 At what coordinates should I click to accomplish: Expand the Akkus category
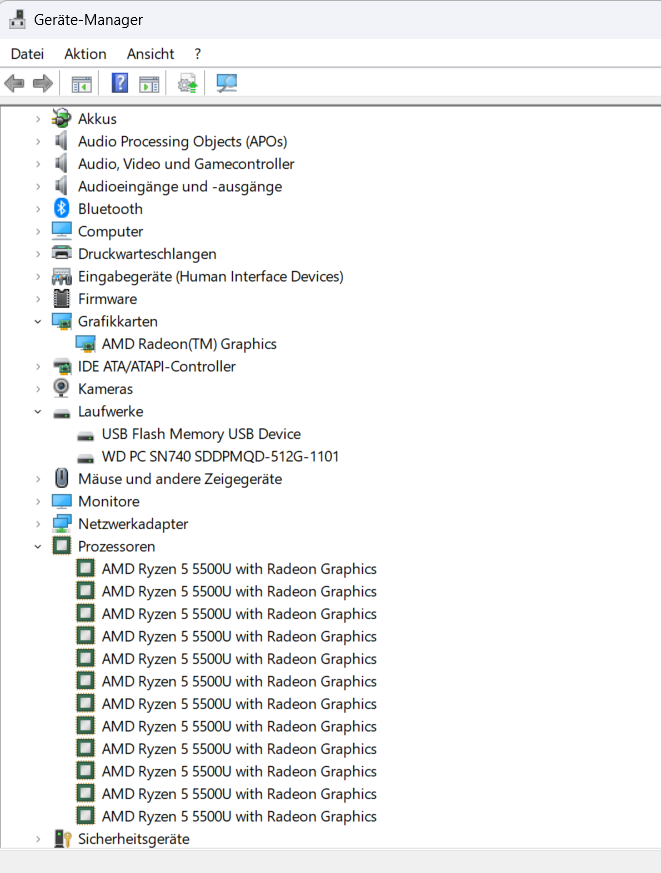[38, 119]
